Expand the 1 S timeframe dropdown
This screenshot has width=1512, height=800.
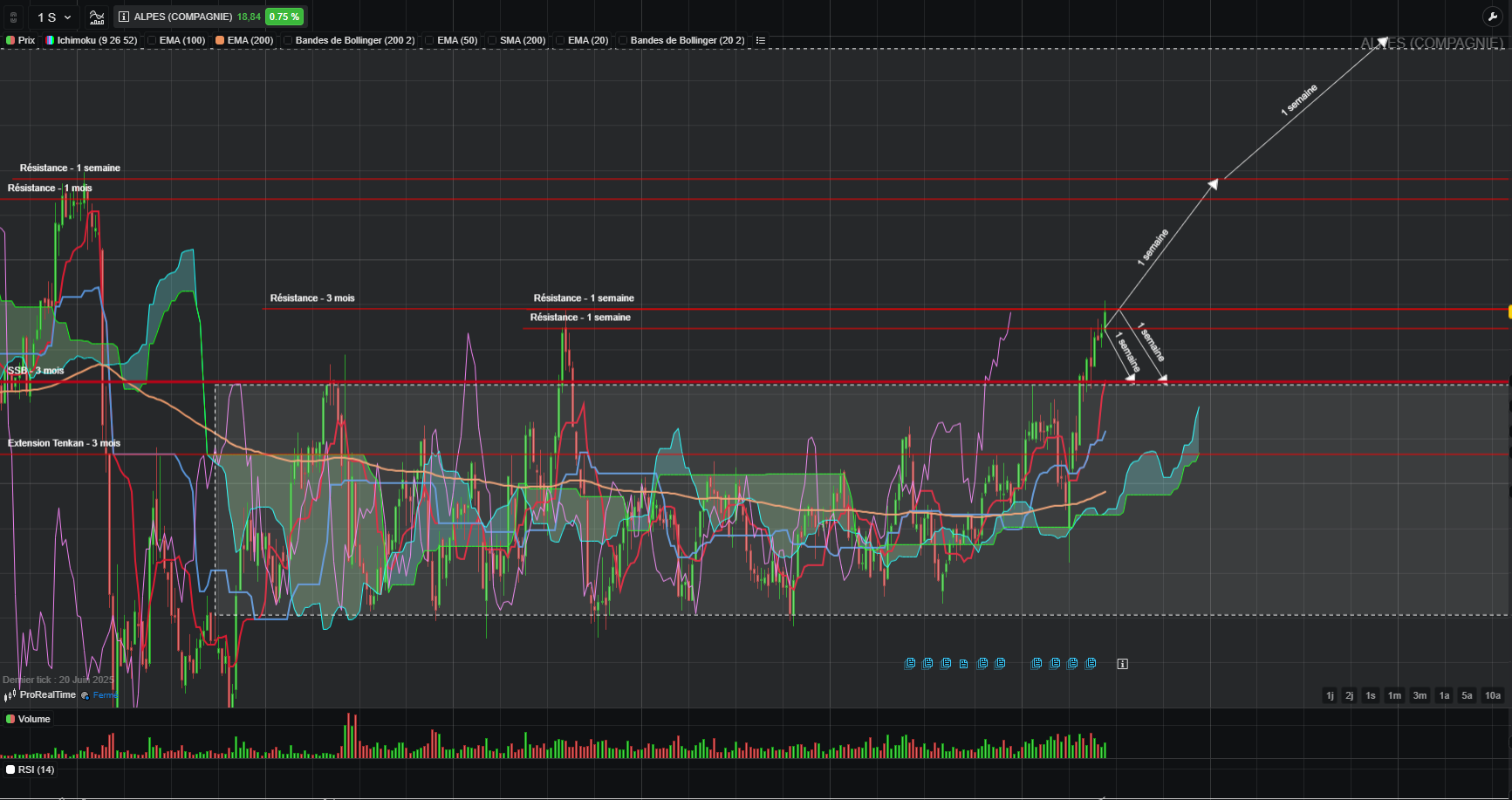click(53, 17)
